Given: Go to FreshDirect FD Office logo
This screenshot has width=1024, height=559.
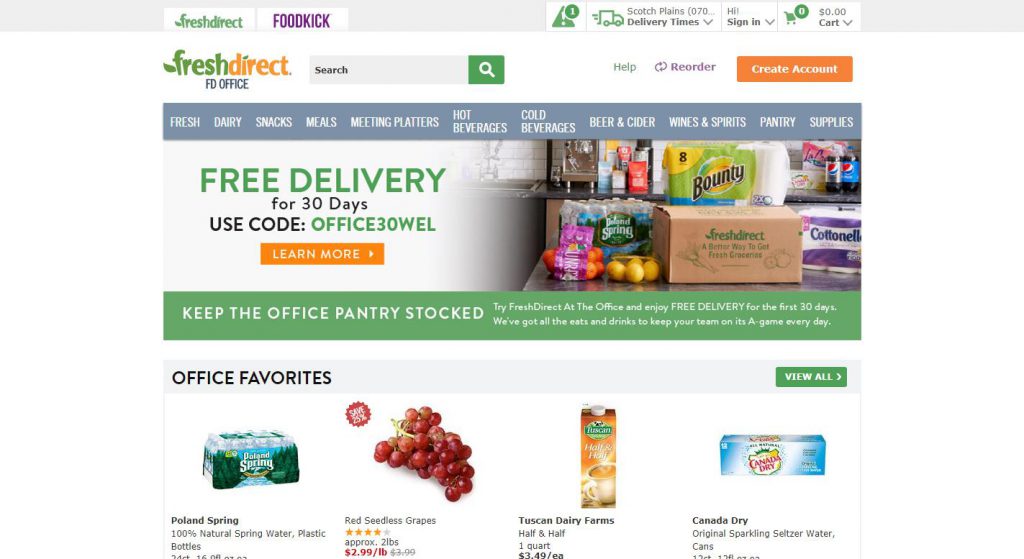Looking at the screenshot, I should 227,69.
